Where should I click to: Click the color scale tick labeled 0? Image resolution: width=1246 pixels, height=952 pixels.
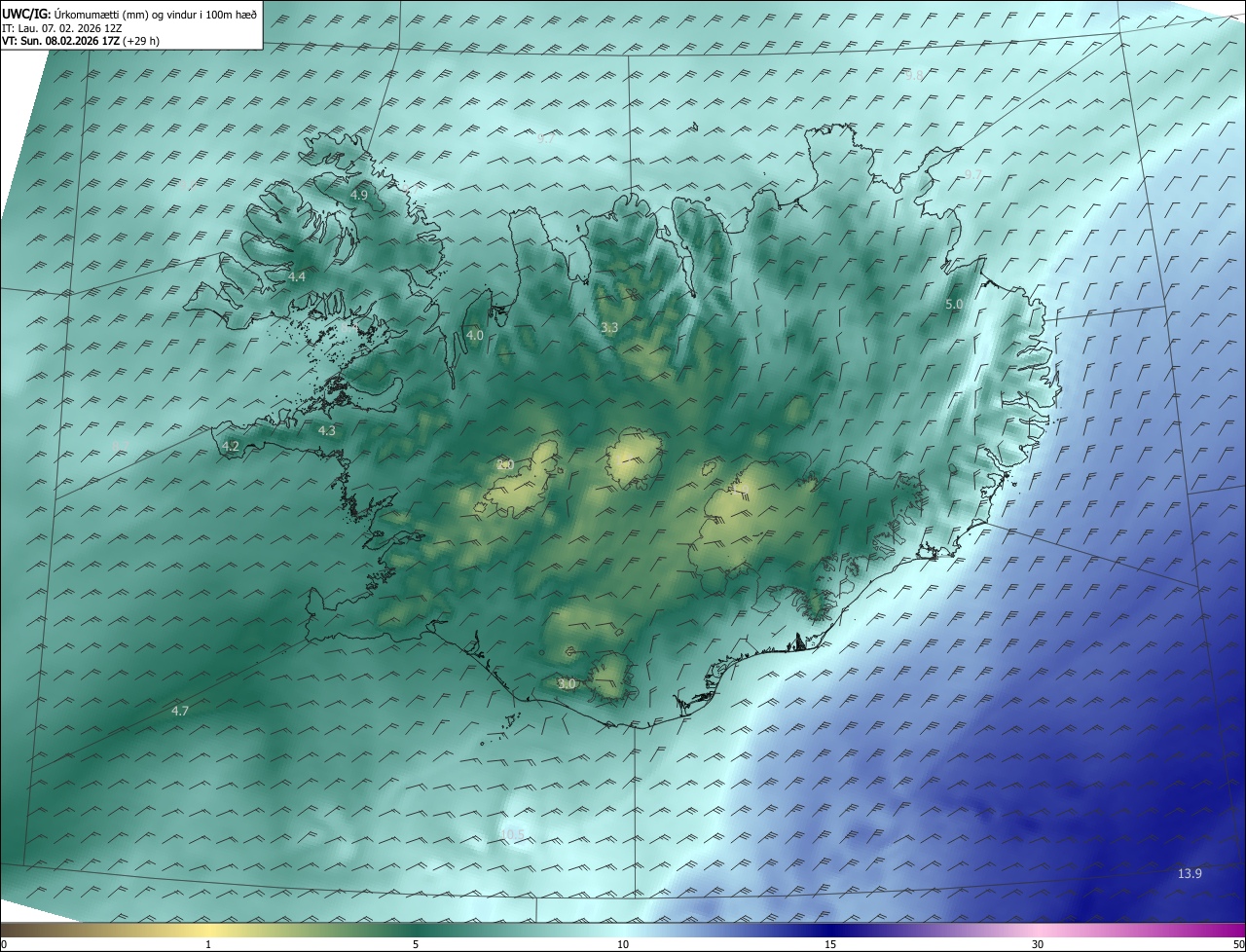tap(3, 944)
